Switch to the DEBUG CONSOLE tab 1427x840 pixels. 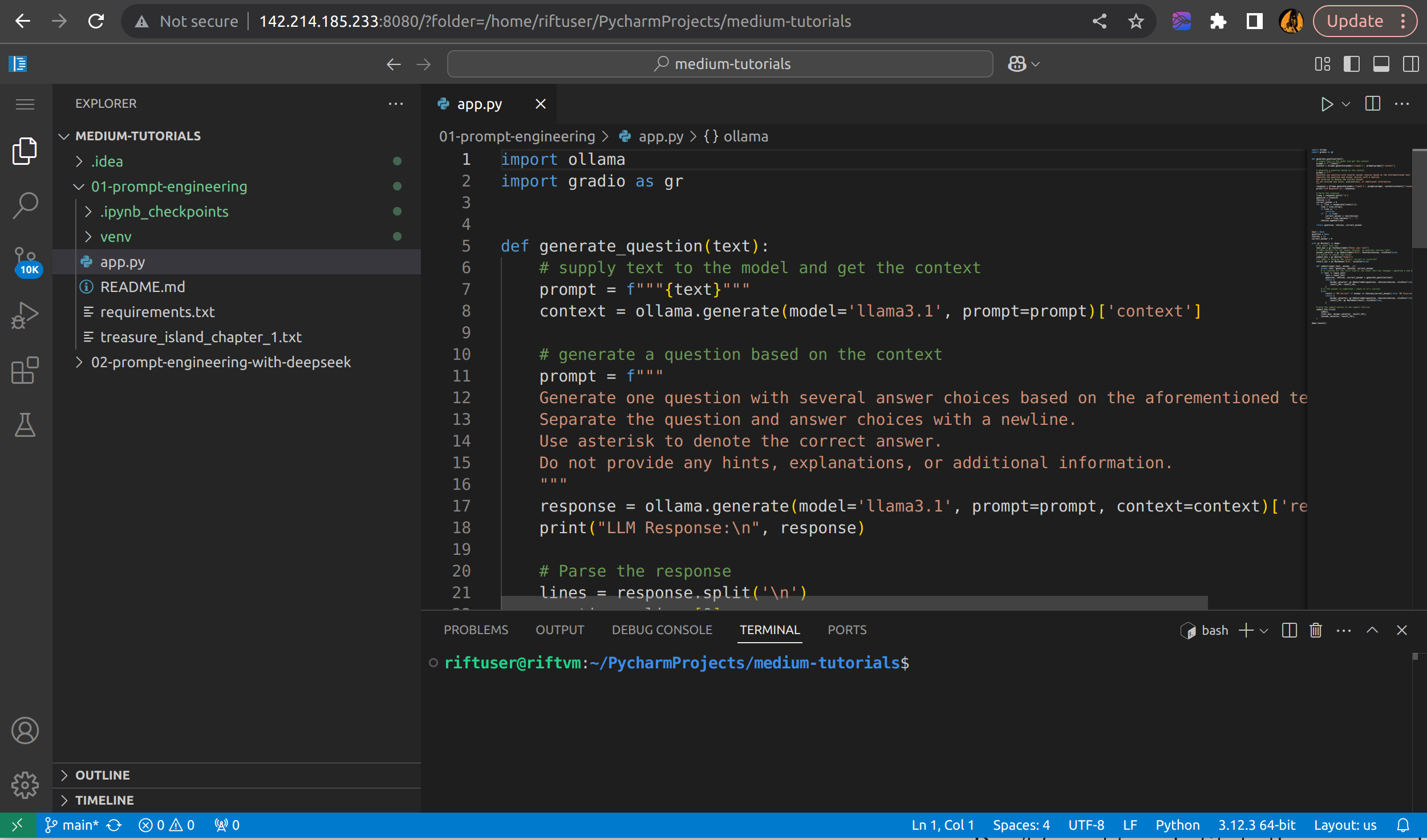662,630
